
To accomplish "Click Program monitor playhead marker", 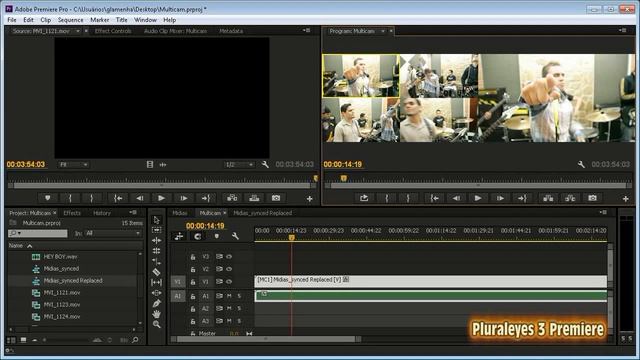I will (344, 178).
